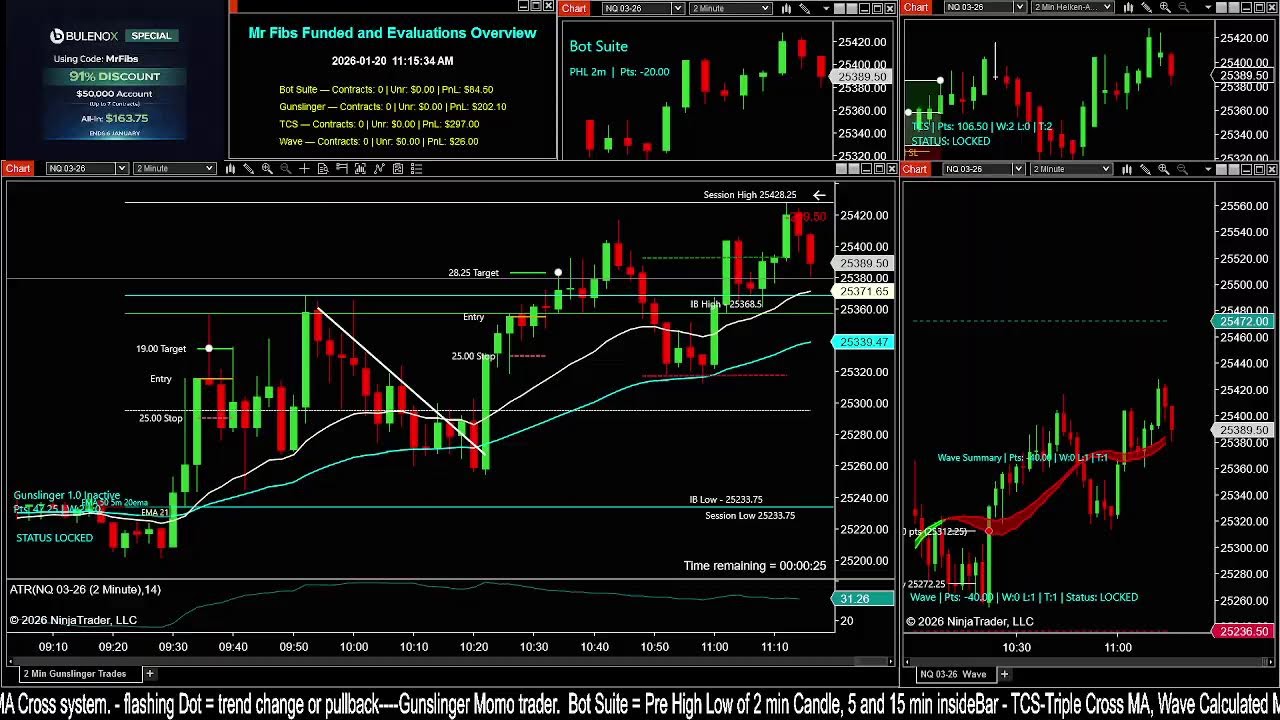
Task: Click the 28.25 Target label
Action: pyautogui.click(x=473, y=273)
